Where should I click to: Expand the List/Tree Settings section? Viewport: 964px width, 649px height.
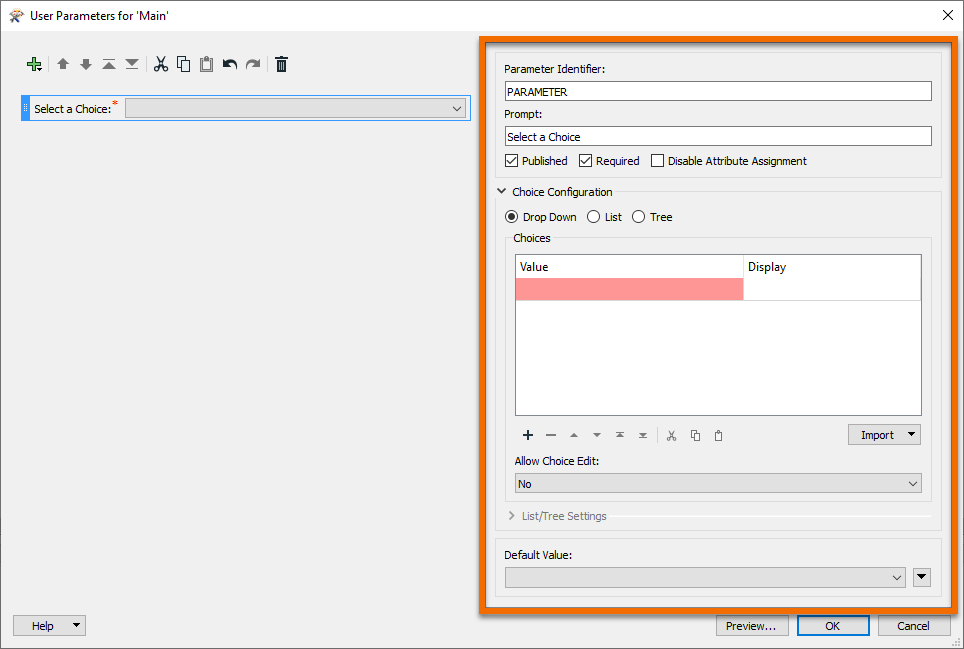[511, 516]
